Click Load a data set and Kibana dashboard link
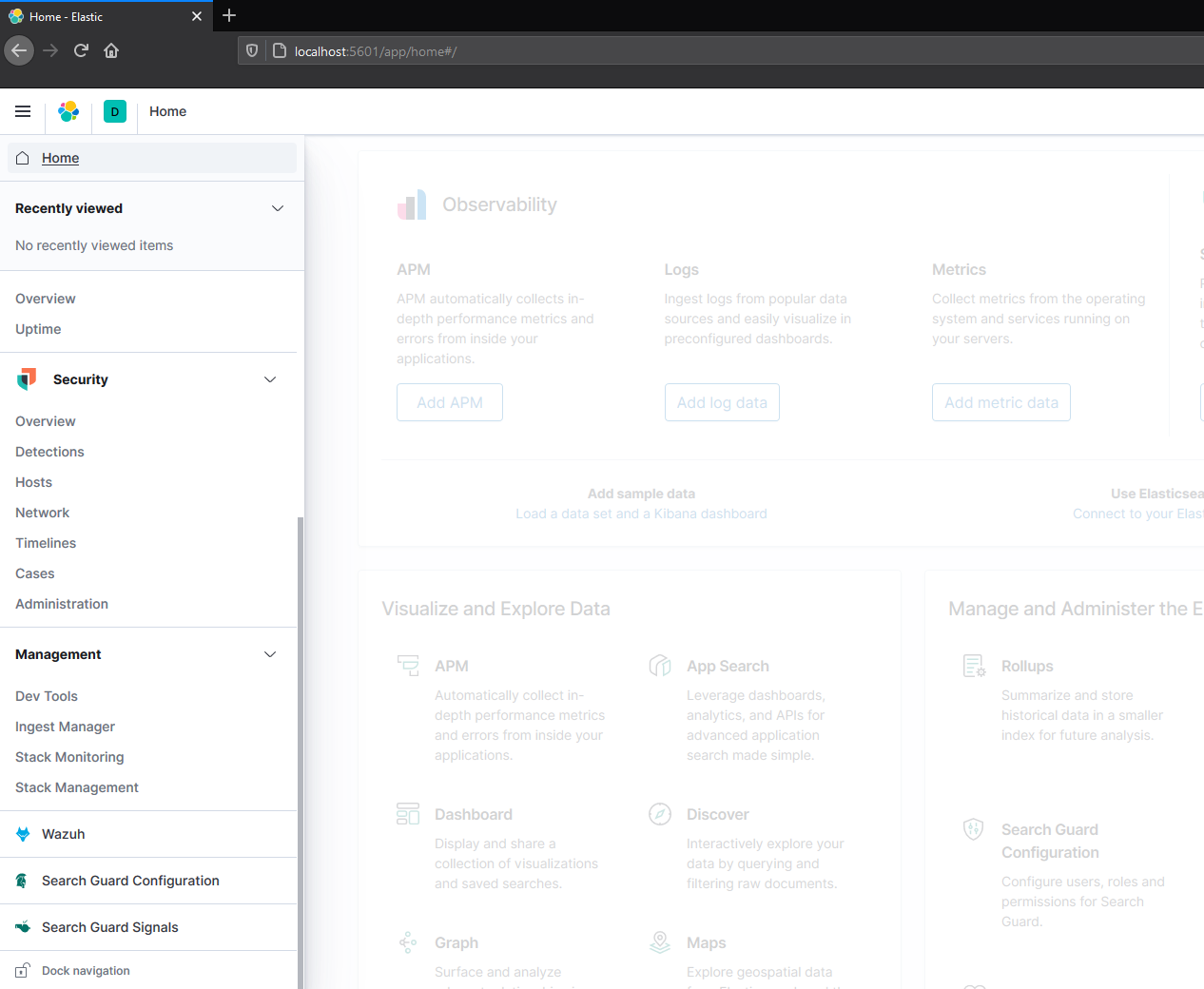The height and width of the screenshot is (989, 1204). (x=641, y=514)
